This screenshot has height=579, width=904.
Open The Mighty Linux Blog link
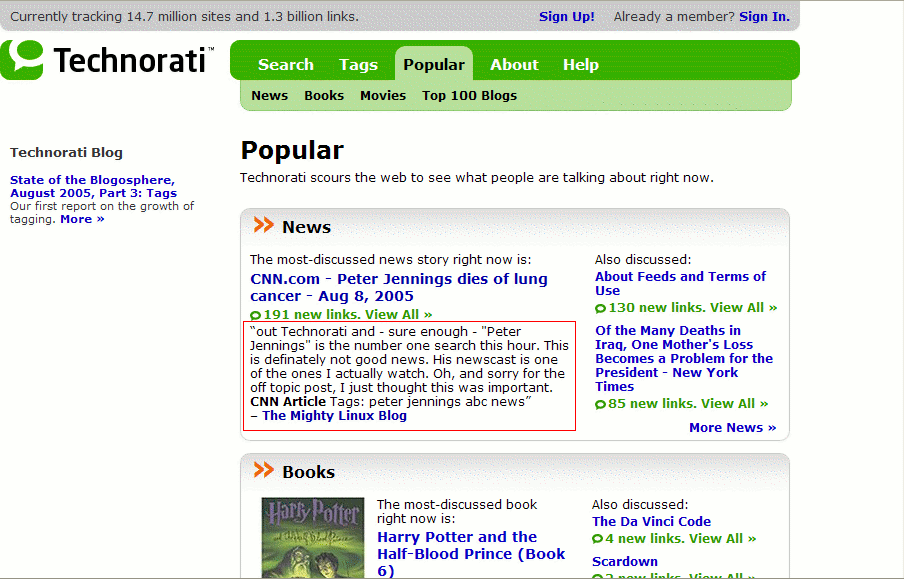334,416
